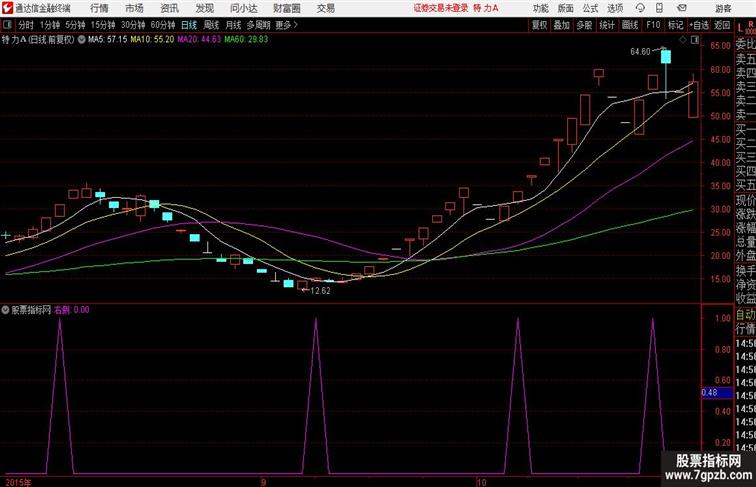This screenshot has height=487, width=756.
Task: Click the red L icon on right edge
Action: (740, 28)
